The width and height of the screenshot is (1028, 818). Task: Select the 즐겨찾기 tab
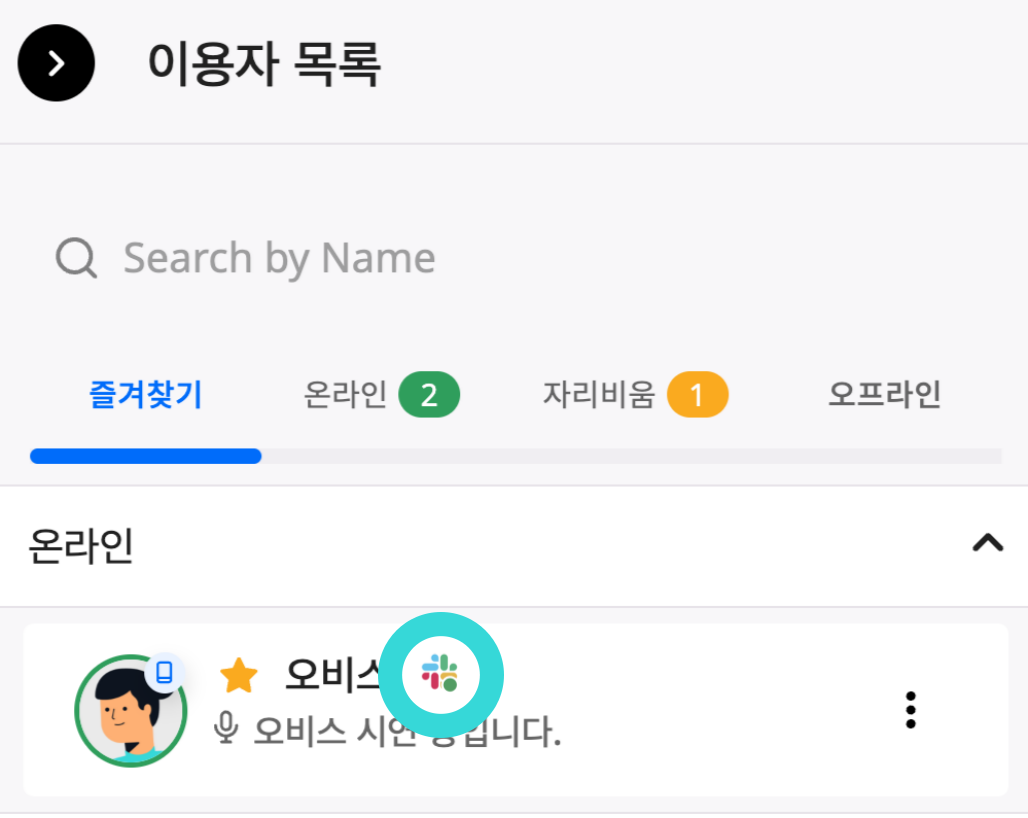tap(145, 394)
